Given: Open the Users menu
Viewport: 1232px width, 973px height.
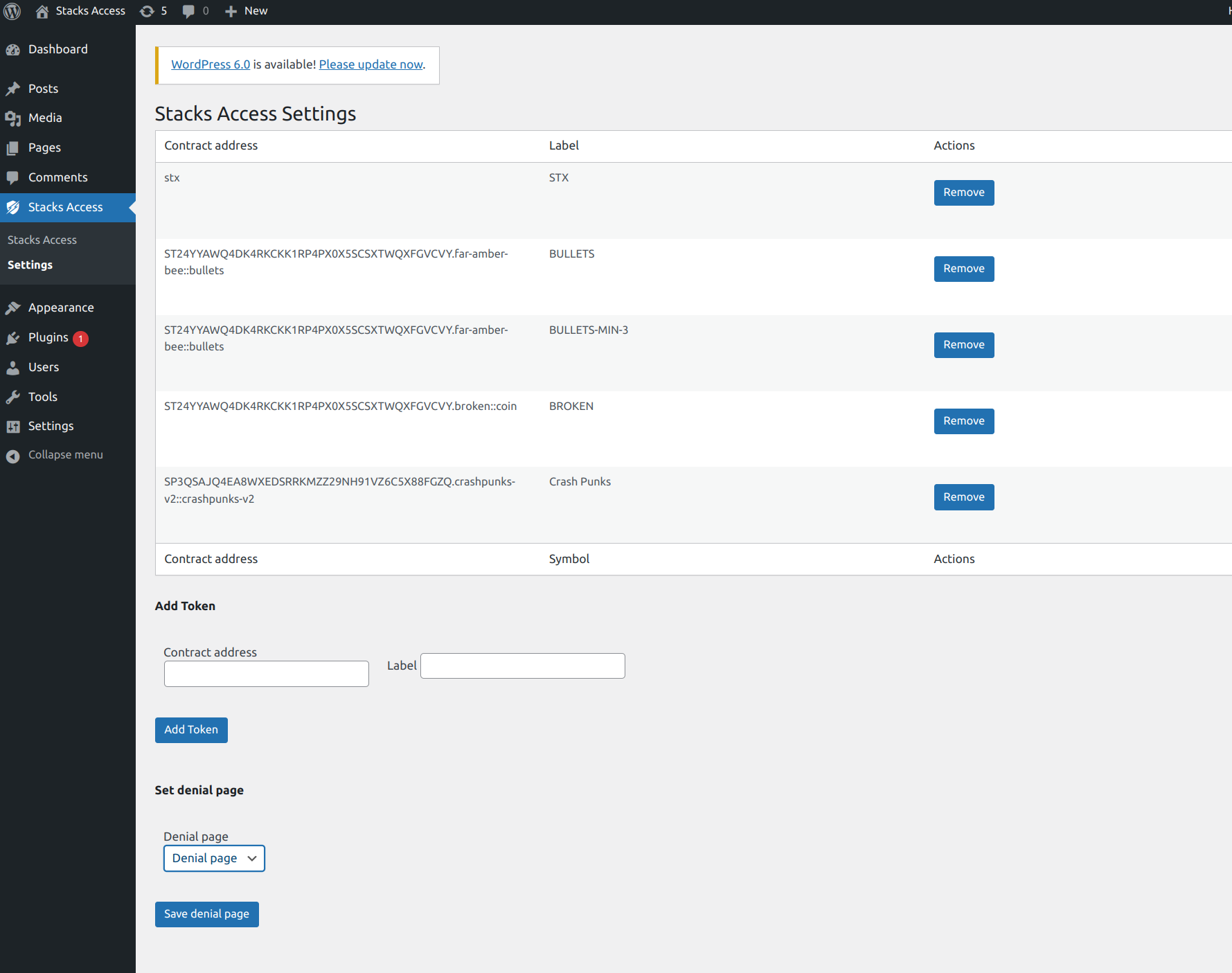Looking at the screenshot, I should pos(68,368).
